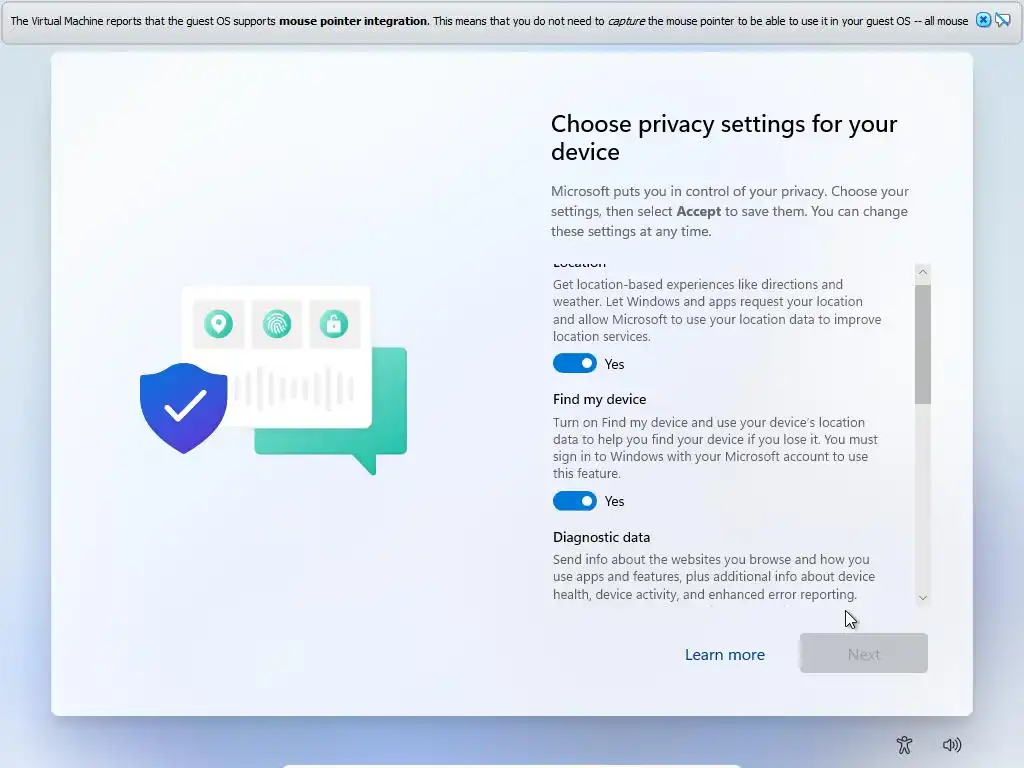Click the Diagnostic data heading

point(601,537)
